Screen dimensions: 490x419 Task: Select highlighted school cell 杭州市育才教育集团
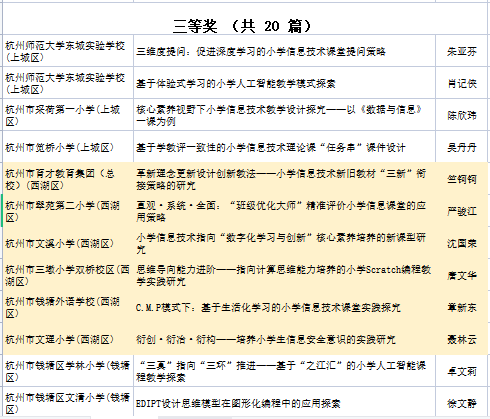[x=68, y=179]
